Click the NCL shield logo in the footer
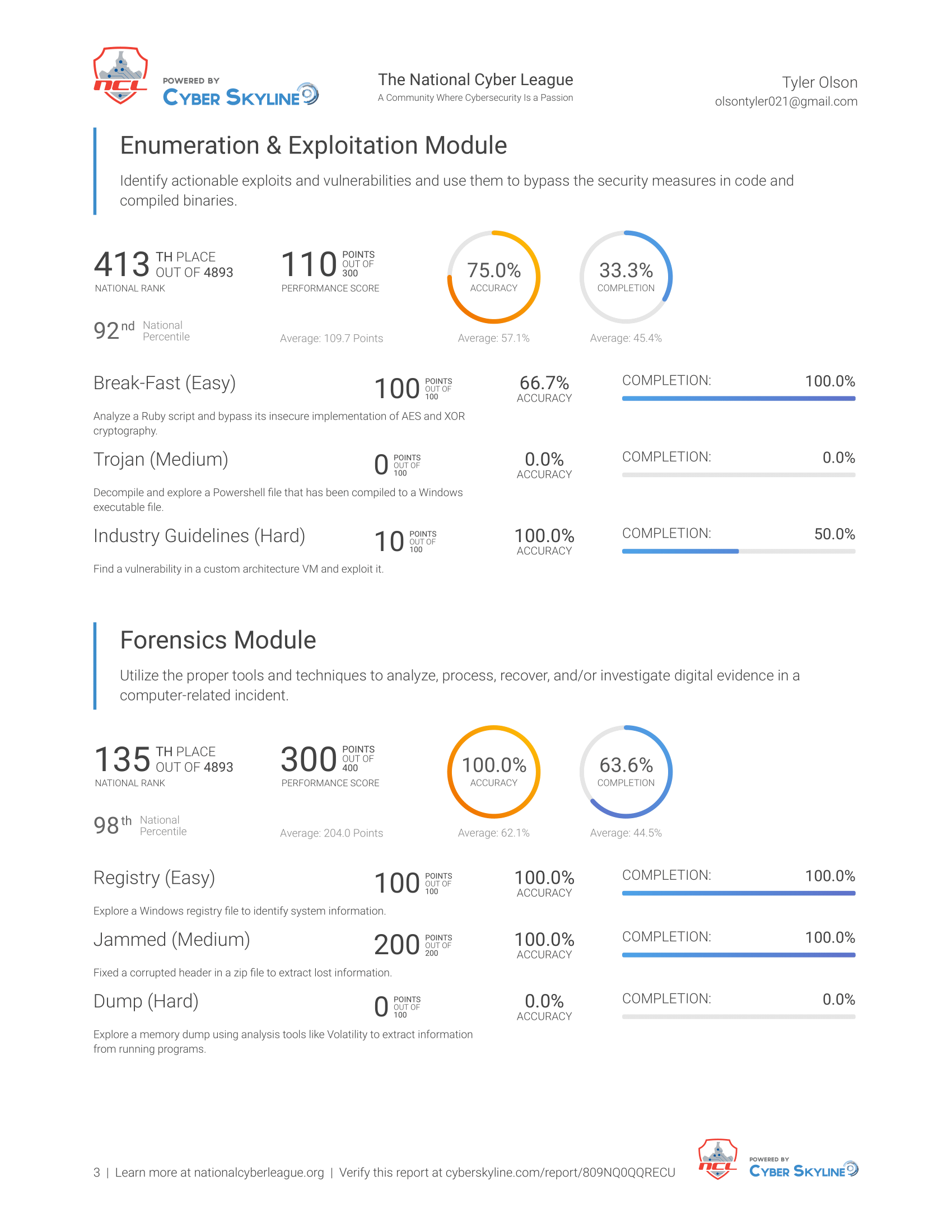The height and width of the screenshot is (1232, 952). coord(717,1159)
